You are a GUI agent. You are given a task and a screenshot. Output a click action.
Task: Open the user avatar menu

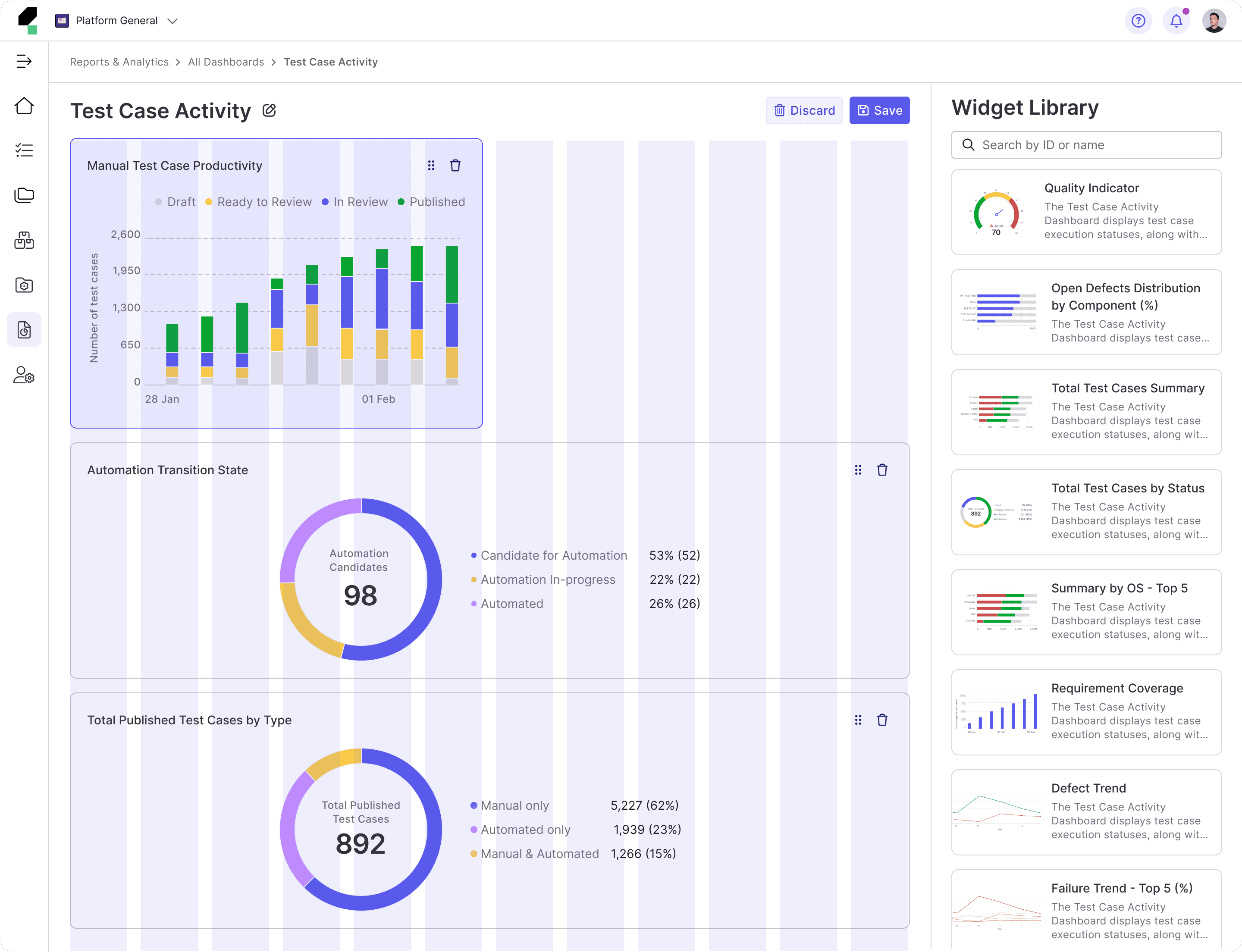coord(1214,21)
